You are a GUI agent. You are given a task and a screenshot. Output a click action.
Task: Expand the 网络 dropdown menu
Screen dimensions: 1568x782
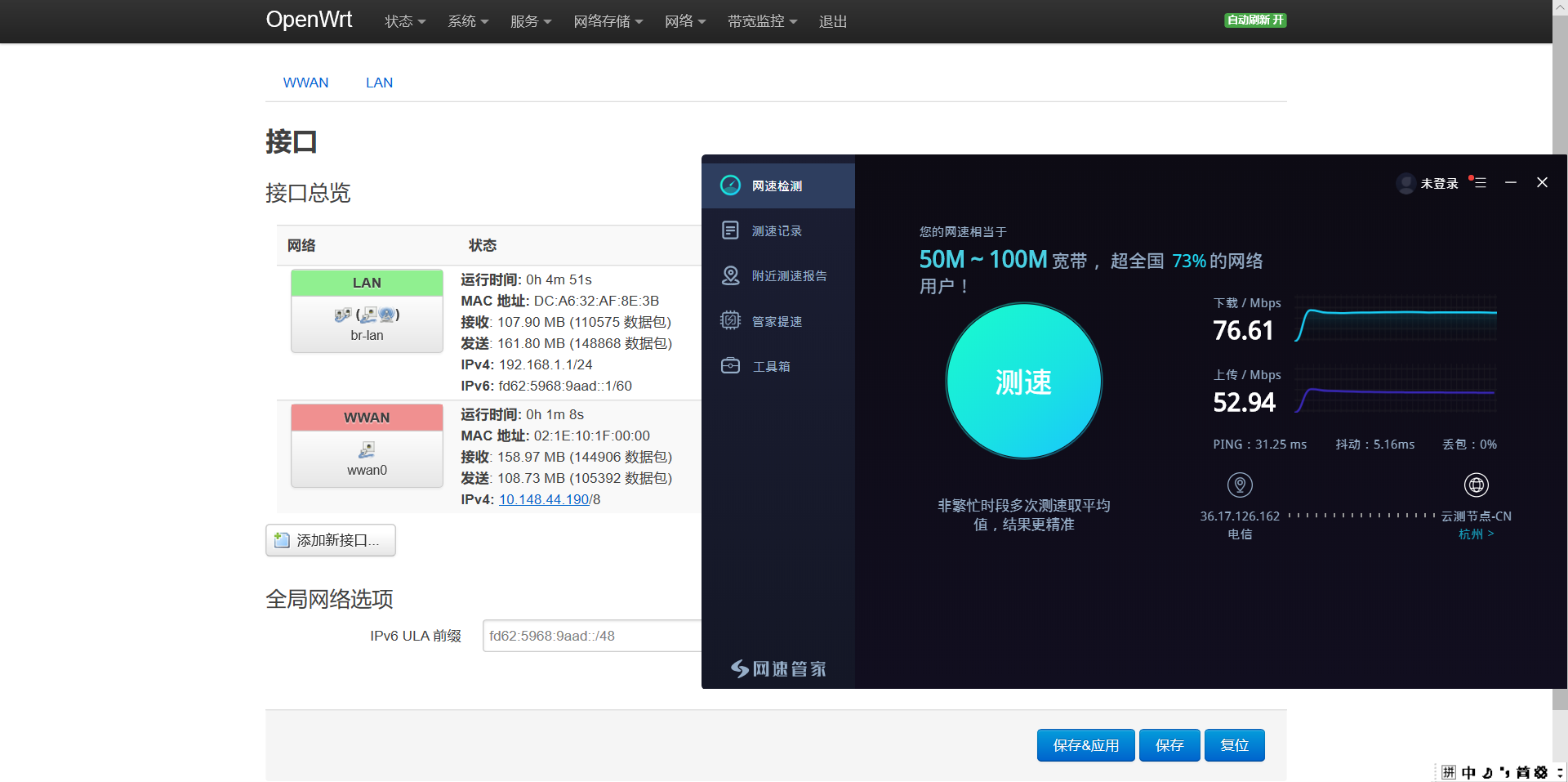[685, 21]
